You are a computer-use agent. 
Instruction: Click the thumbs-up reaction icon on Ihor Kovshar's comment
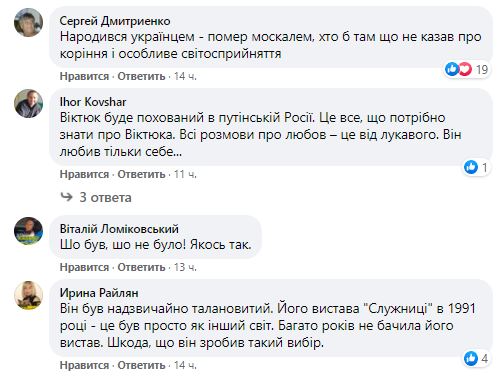471,167
